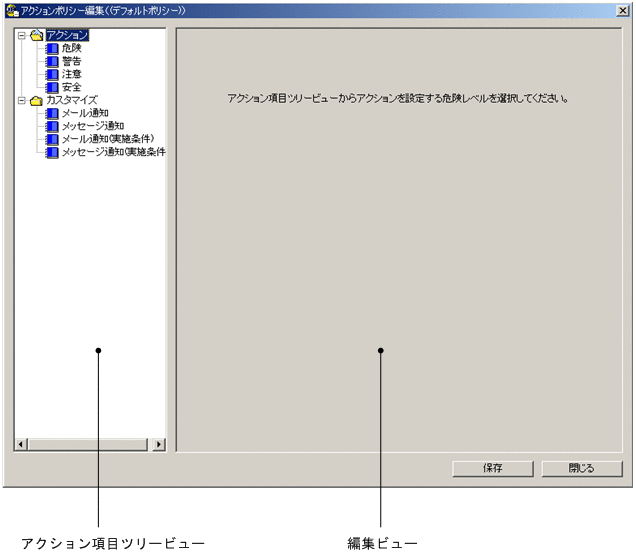
Task: Click the book icon beside メッセージ通知
Action: pos(52,127)
